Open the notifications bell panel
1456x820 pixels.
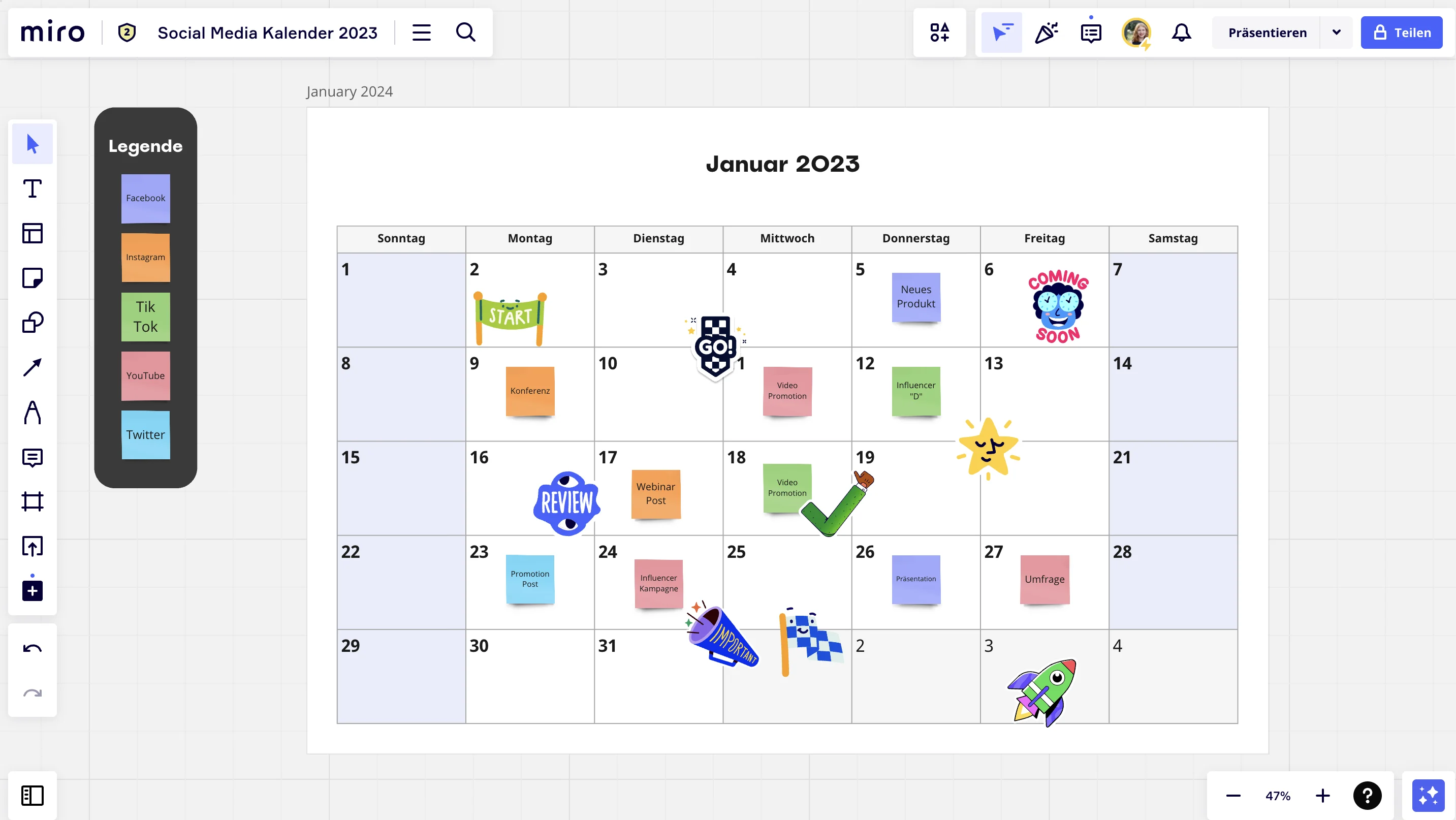1182,33
